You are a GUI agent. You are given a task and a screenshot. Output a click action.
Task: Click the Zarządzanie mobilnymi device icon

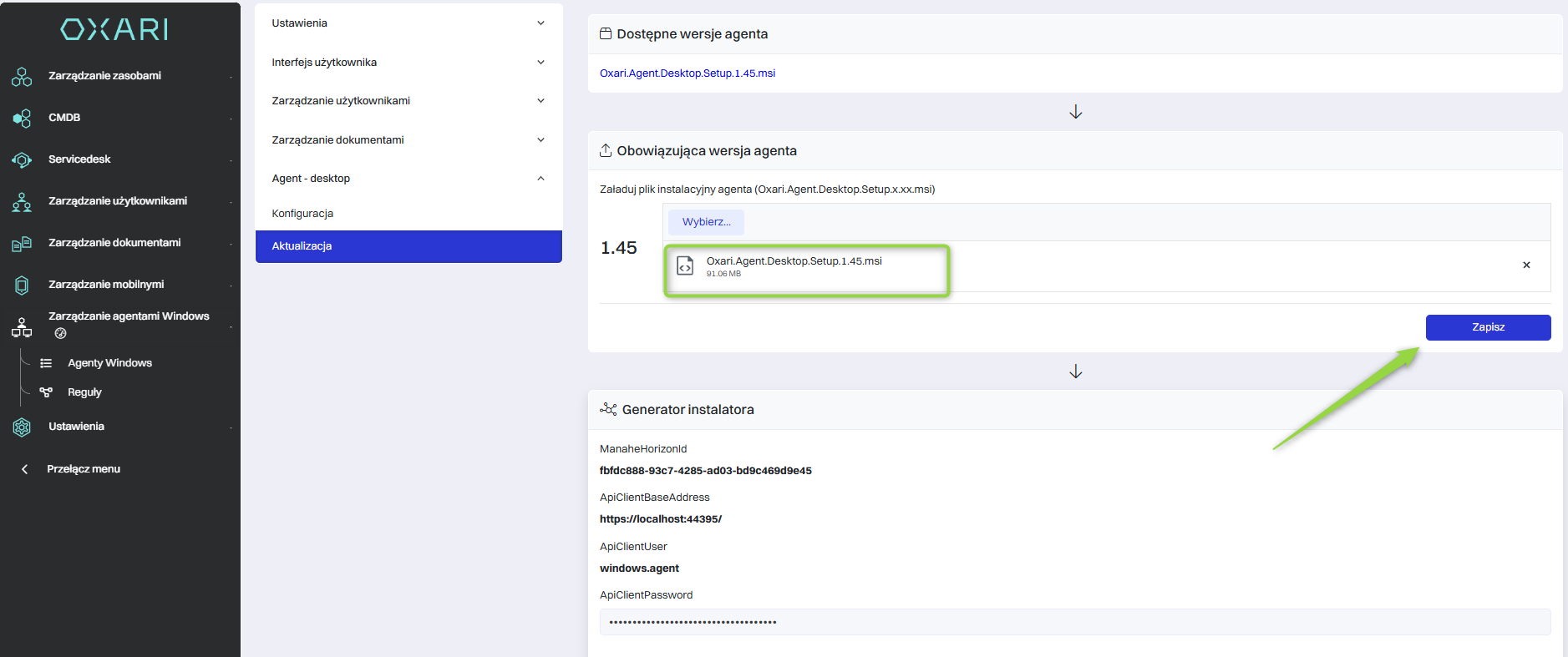[22, 286]
